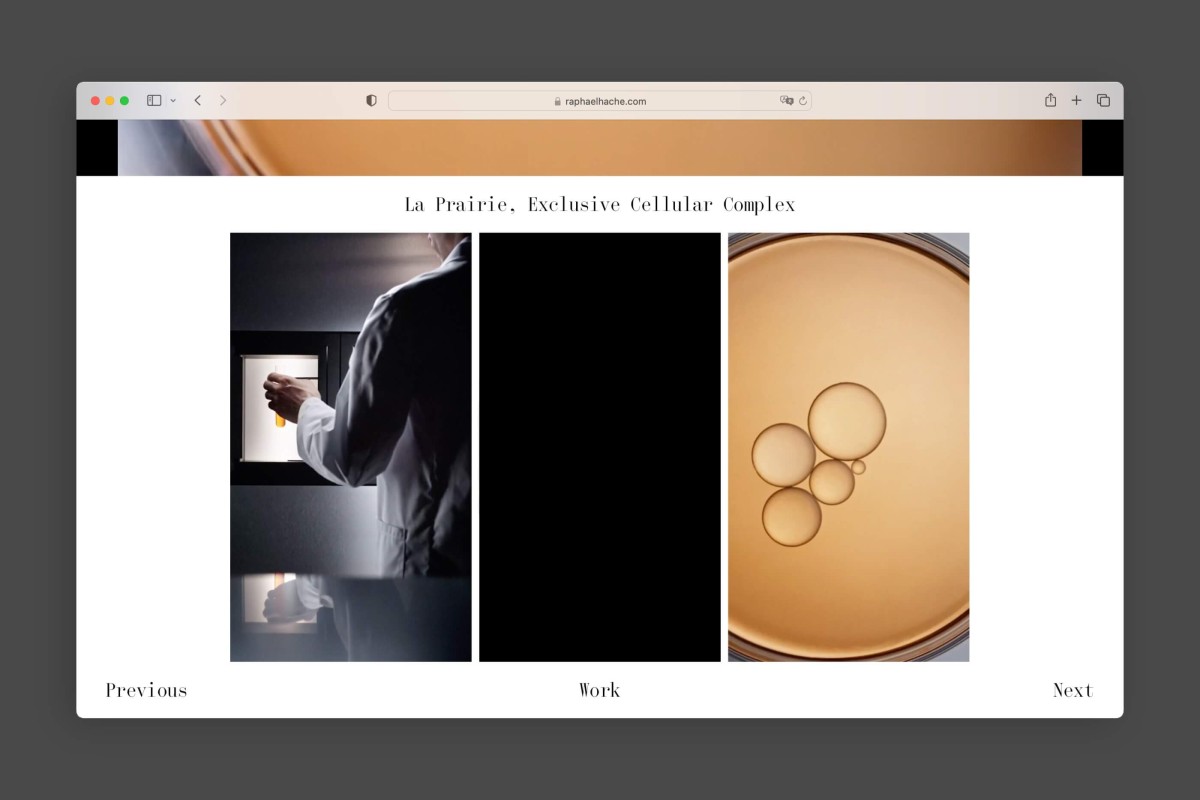Open the translate page icon
Image resolution: width=1200 pixels, height=800 pixels.
786,101
